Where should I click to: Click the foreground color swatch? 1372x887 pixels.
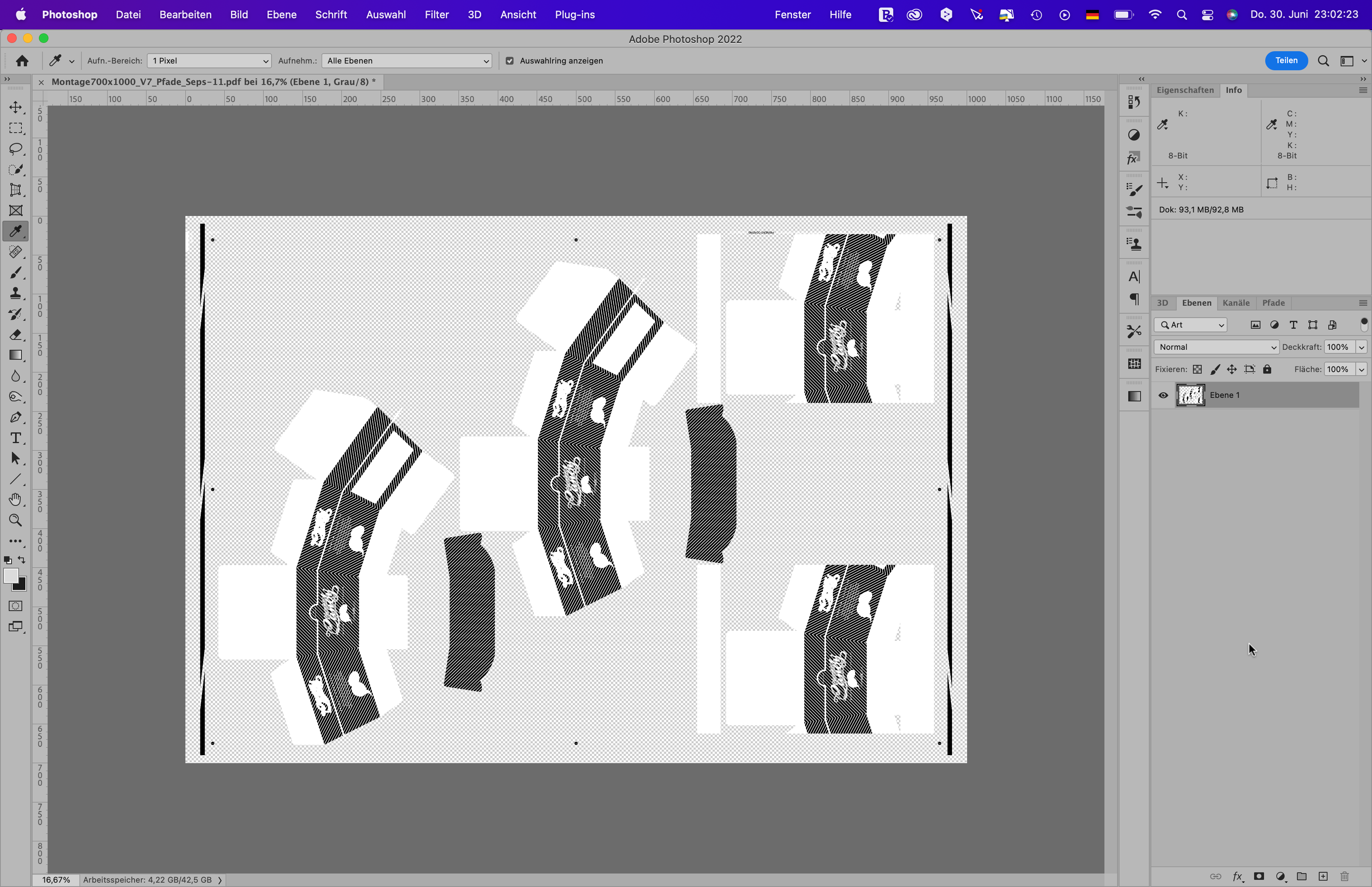click(x=10, y=575)
